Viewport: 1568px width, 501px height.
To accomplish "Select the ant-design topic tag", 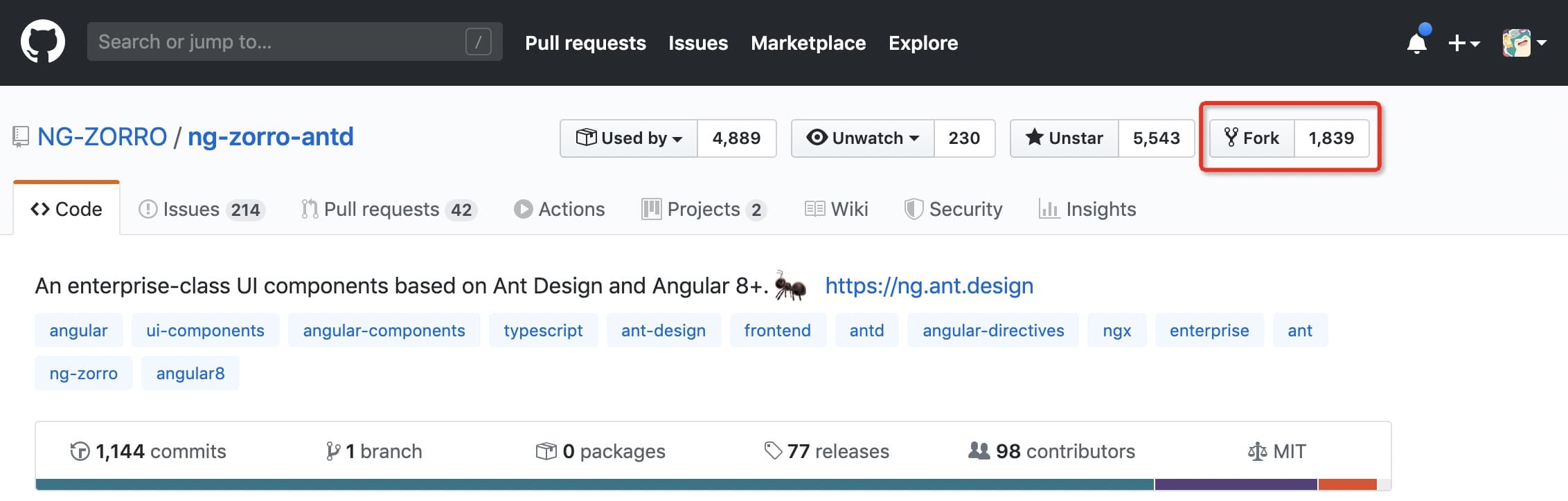I will pos(664,331).
